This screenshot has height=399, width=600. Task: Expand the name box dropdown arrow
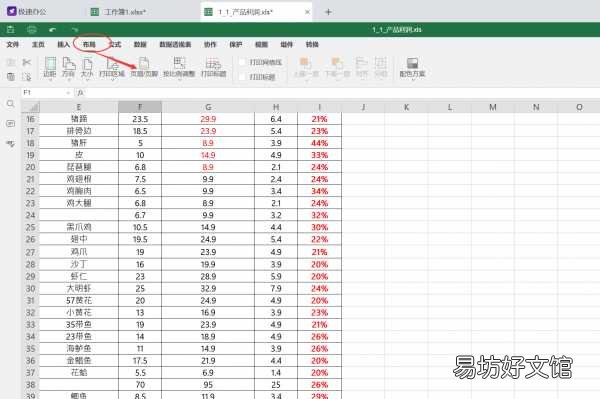tap(68, 93)
